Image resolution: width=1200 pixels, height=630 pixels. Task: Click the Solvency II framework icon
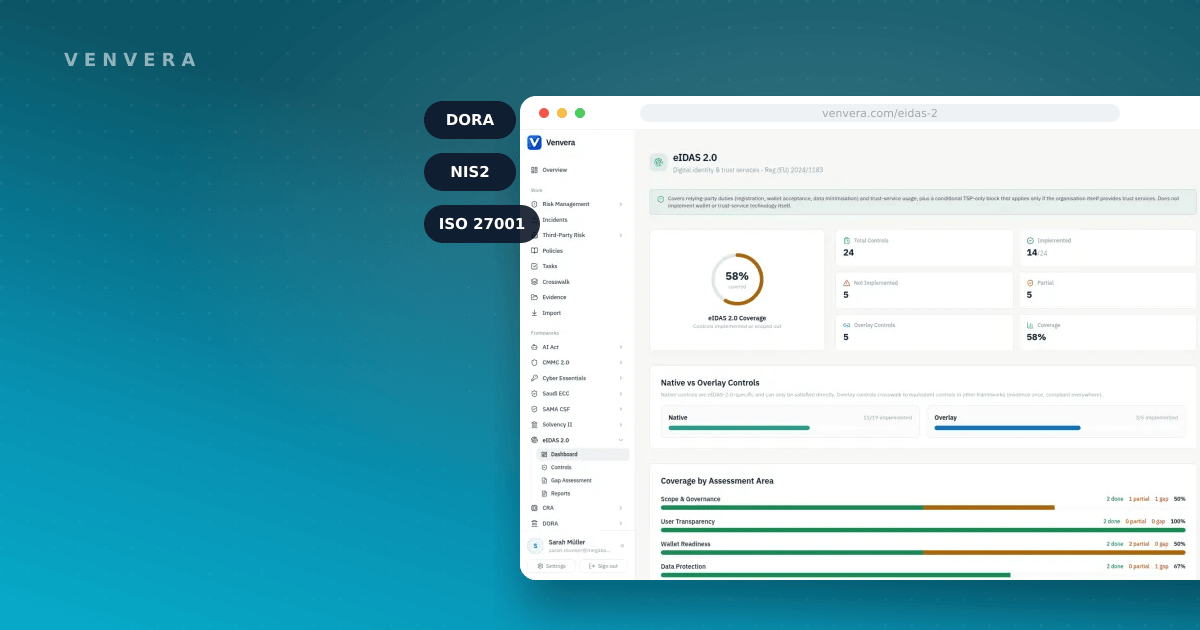click(x=534, y=425)
